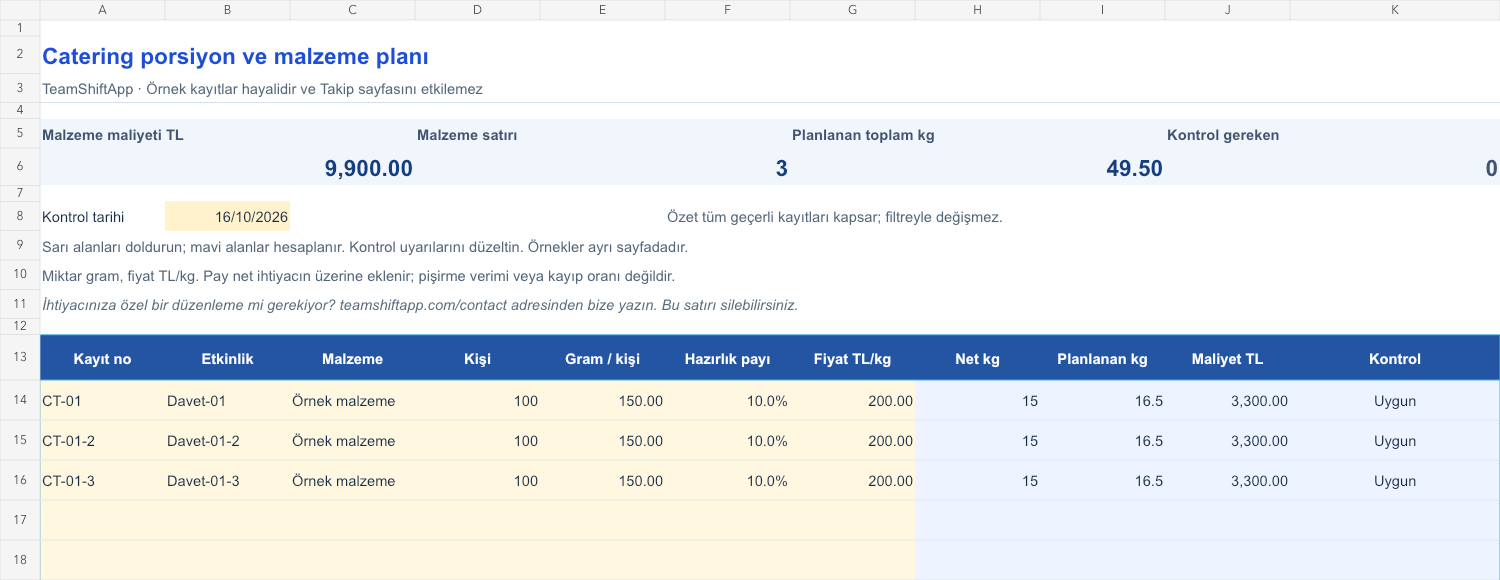The height and width of the screenshot is (580, 1500).
Task: Select column I header
Action: tap(1102, 10)
